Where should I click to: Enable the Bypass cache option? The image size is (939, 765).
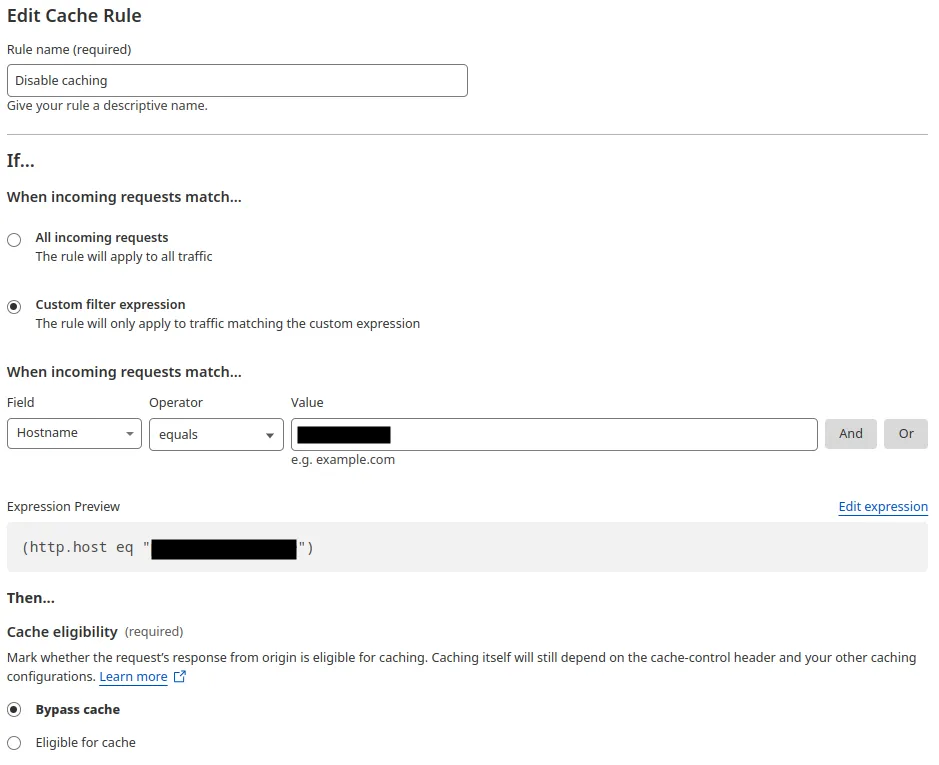14,709
